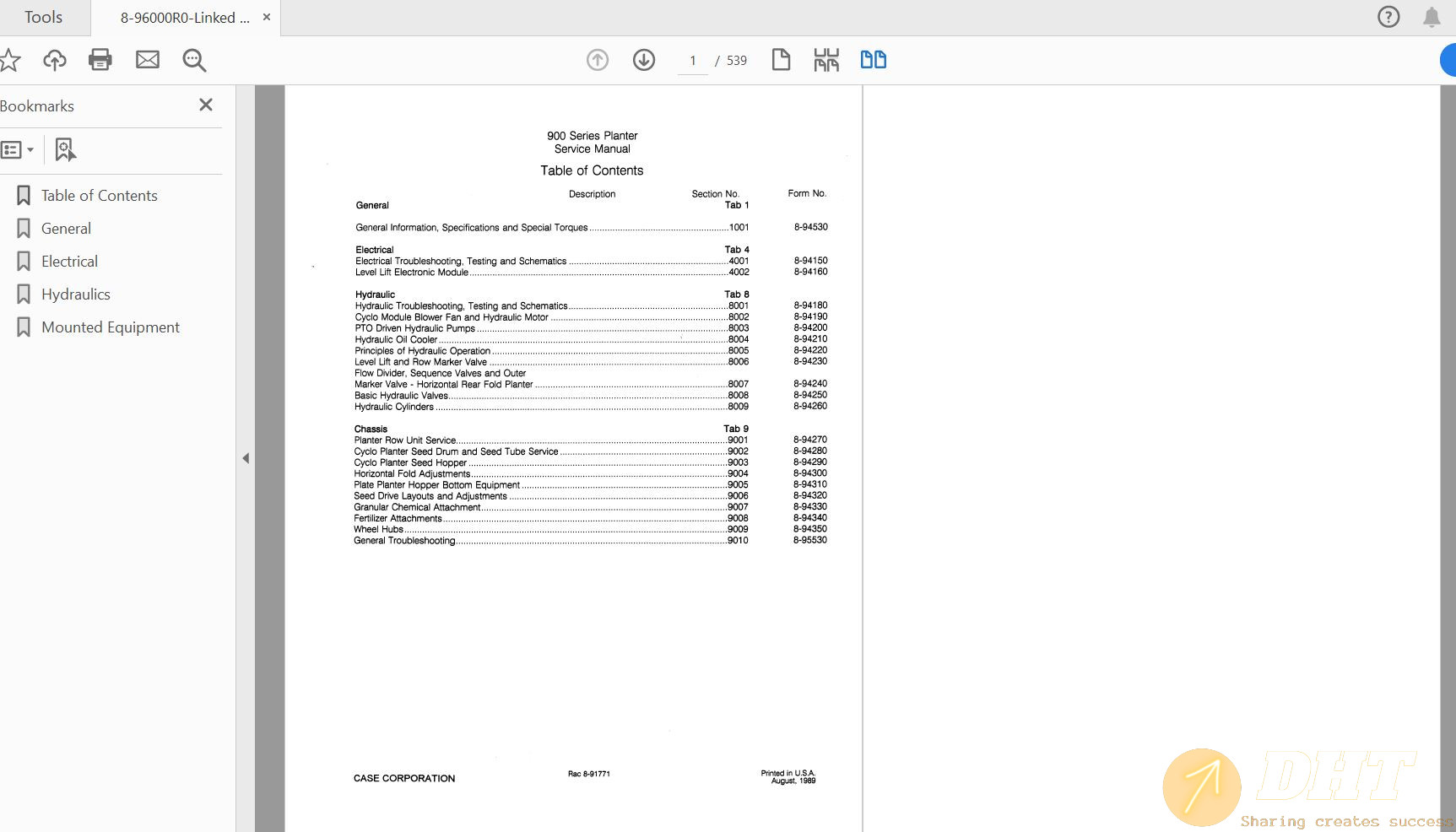Click the page number input field

tap(693, 61)
